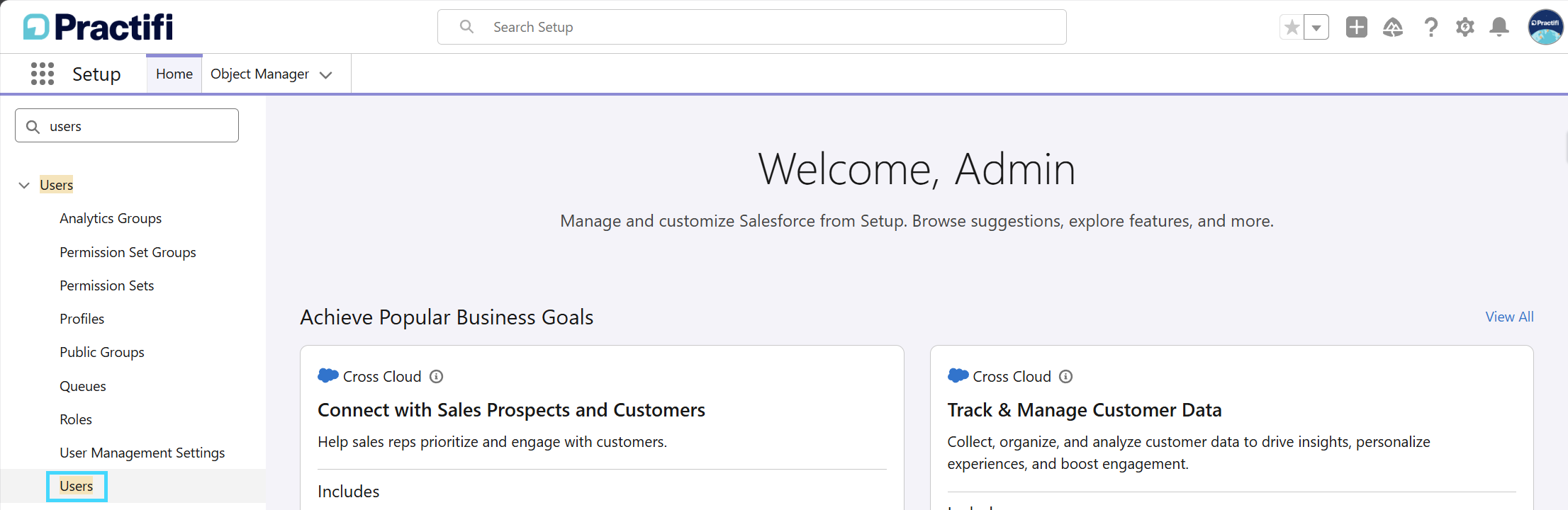
Task: Click 'Manage and customize Salesforce' subtitle
Action: click(x=917, y=221)
